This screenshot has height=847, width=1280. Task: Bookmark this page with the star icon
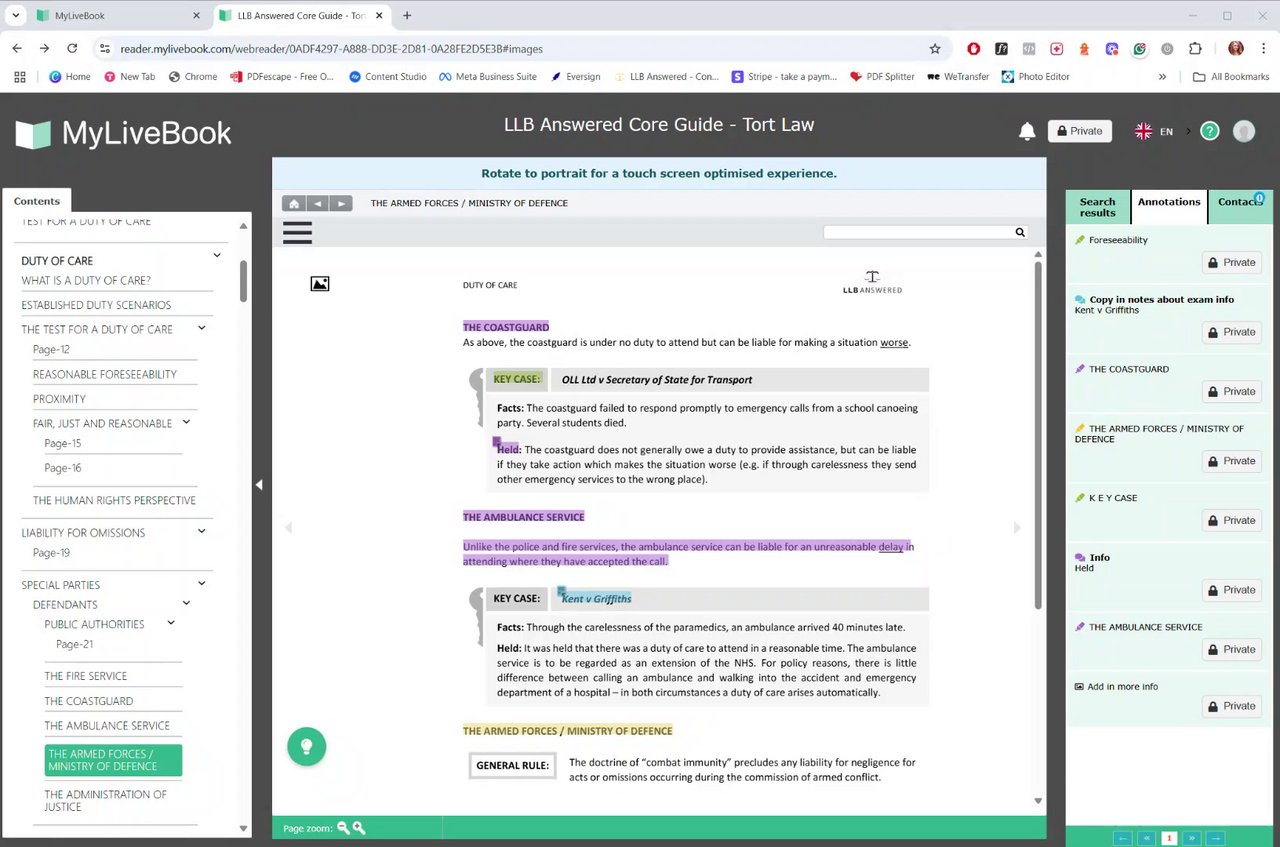tap(935, 48)
